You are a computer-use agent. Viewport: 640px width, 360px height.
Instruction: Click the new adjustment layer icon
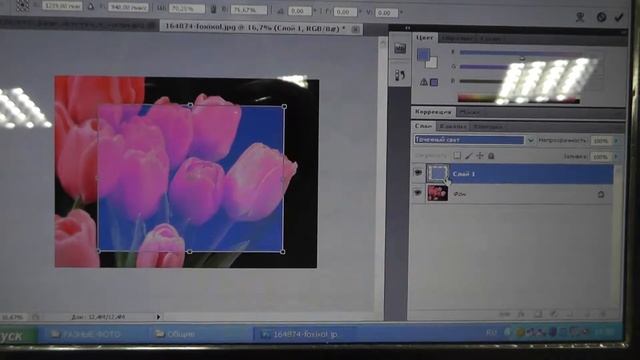pos(554,314)
